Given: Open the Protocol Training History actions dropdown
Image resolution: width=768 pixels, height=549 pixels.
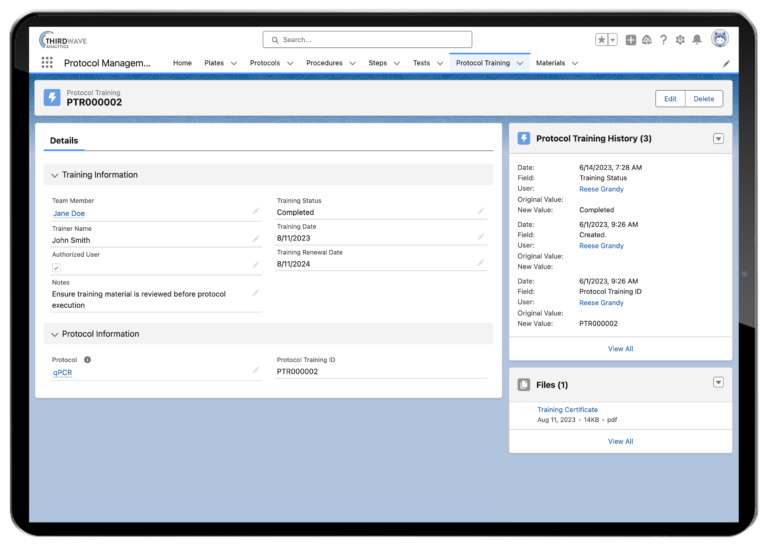Looking at the screenshot, I should (718, 139).
